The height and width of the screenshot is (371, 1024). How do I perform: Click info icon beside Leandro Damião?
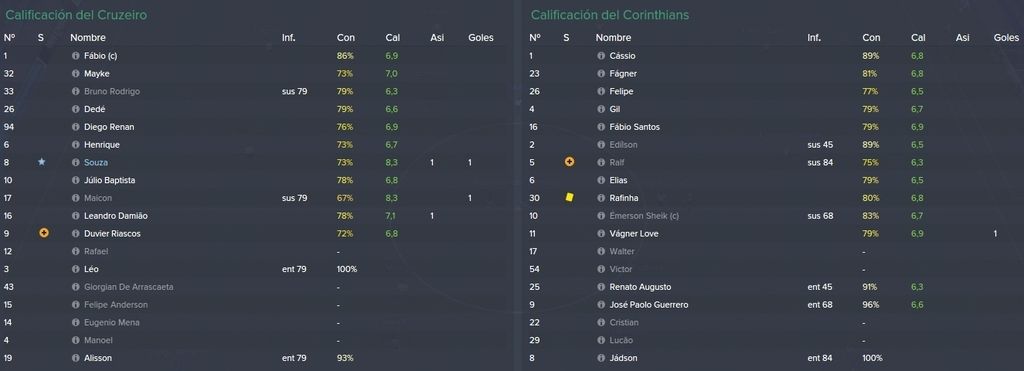coord(76,216)
